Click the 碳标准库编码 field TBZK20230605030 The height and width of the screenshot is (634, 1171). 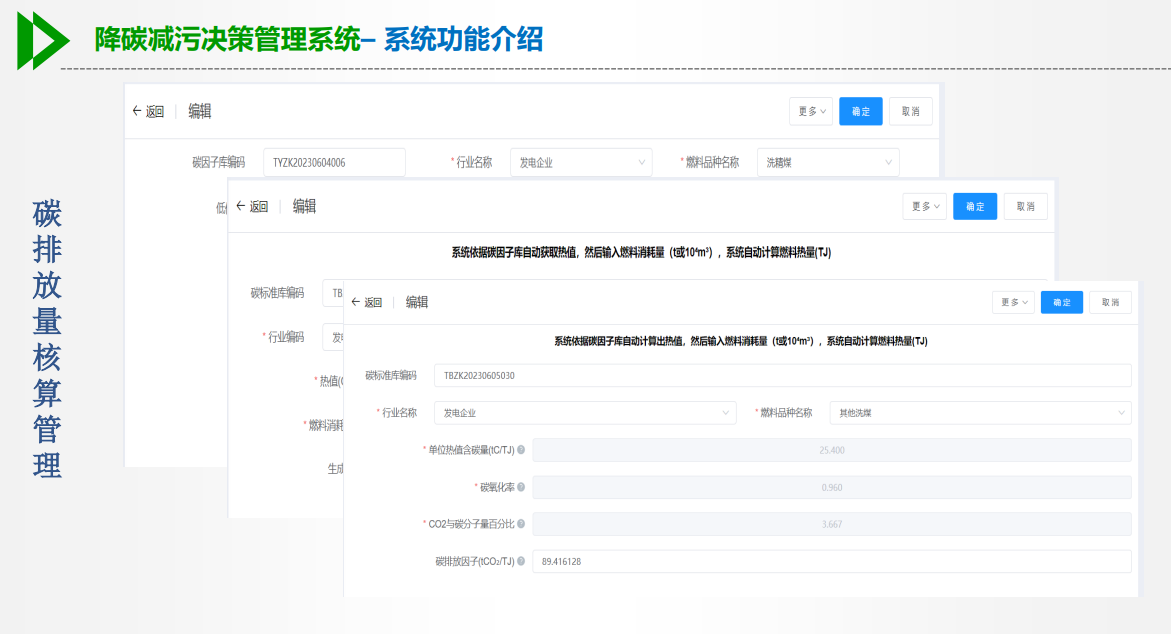(x=783, y=376)
